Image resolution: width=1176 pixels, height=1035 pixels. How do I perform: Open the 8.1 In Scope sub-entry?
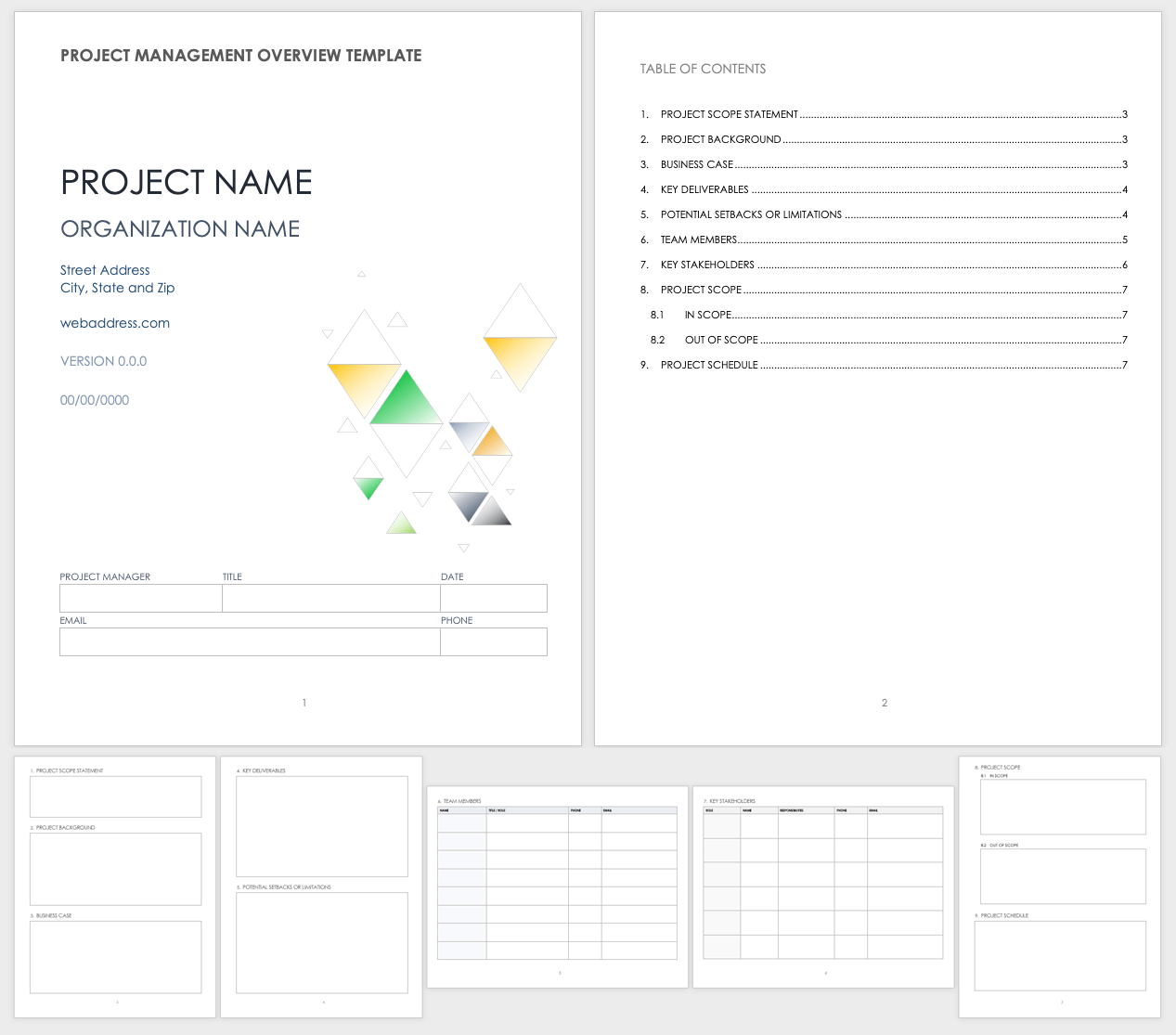pyautogui.click(x=707, y=315)
